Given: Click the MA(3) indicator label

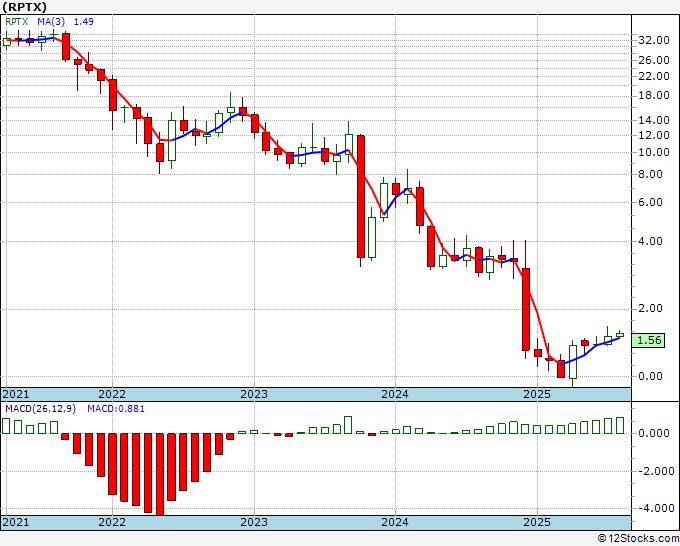Looking at the screenshot, I should [x=51, y=22].
